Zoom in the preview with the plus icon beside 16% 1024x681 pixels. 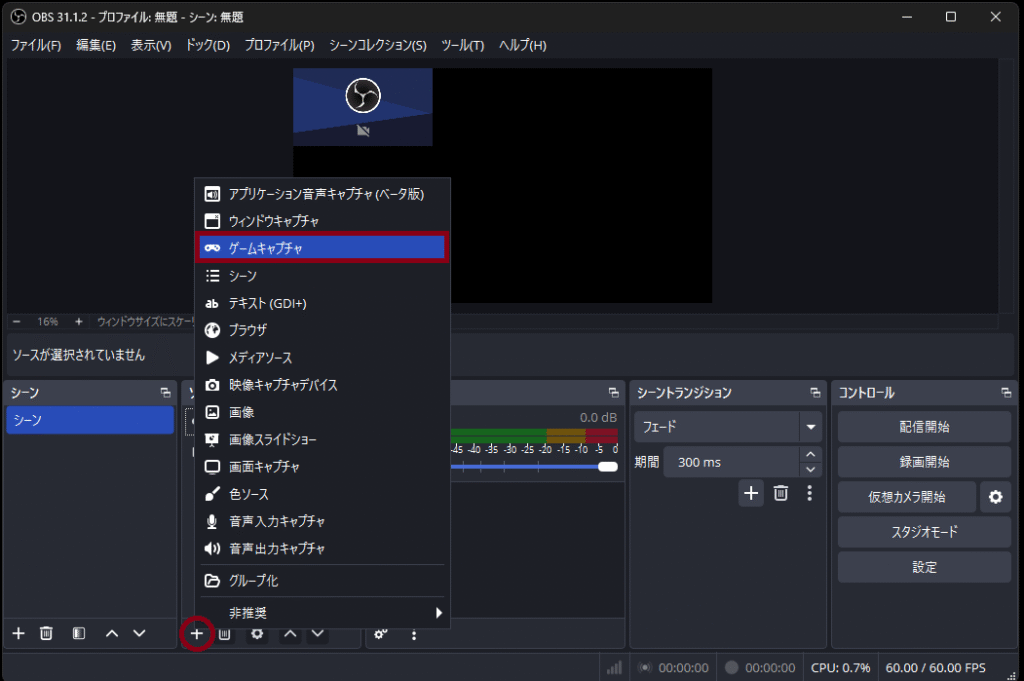point(78,321)
